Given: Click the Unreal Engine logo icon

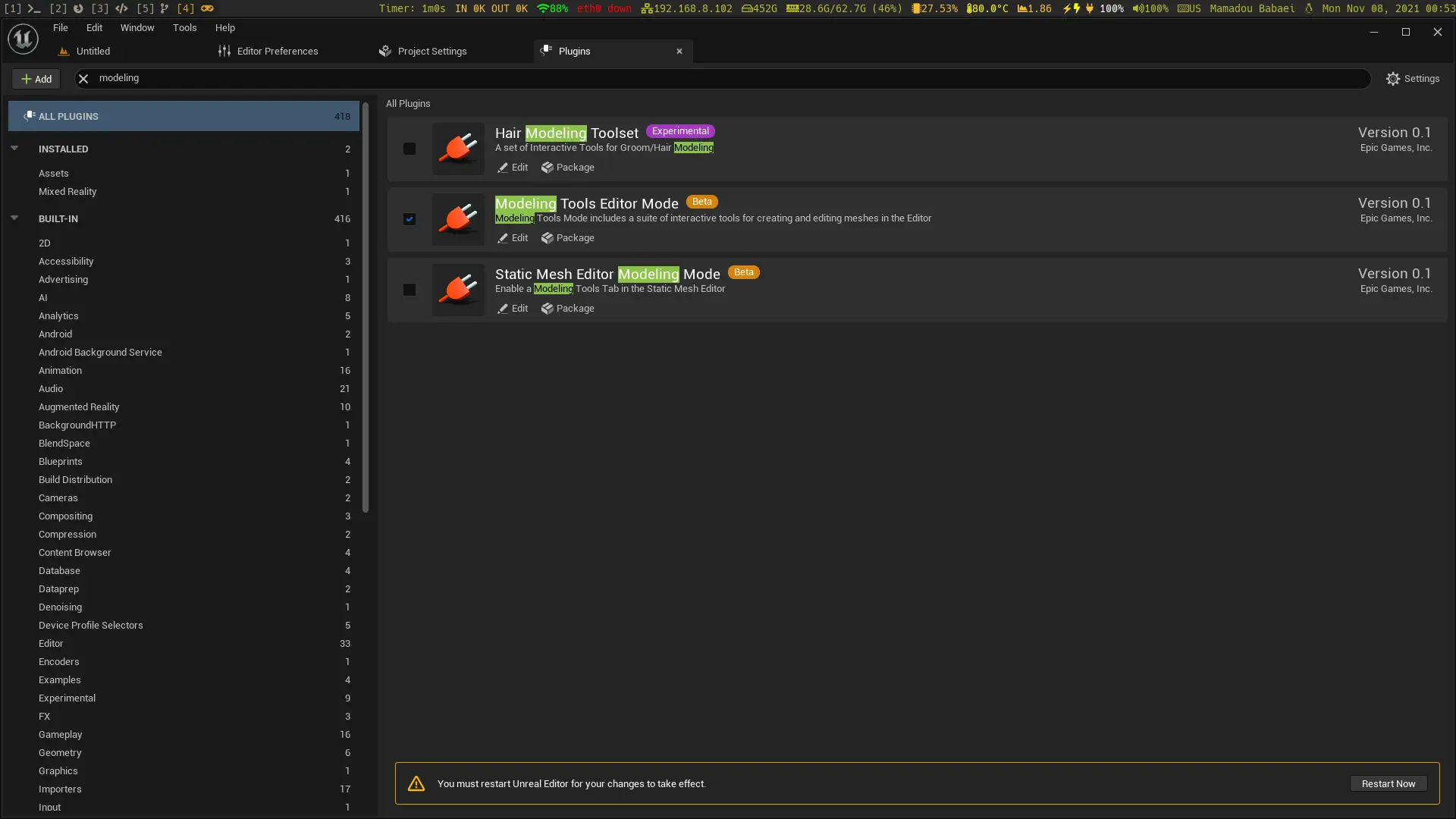Looking at the screenshot, I should coord(23,39).
